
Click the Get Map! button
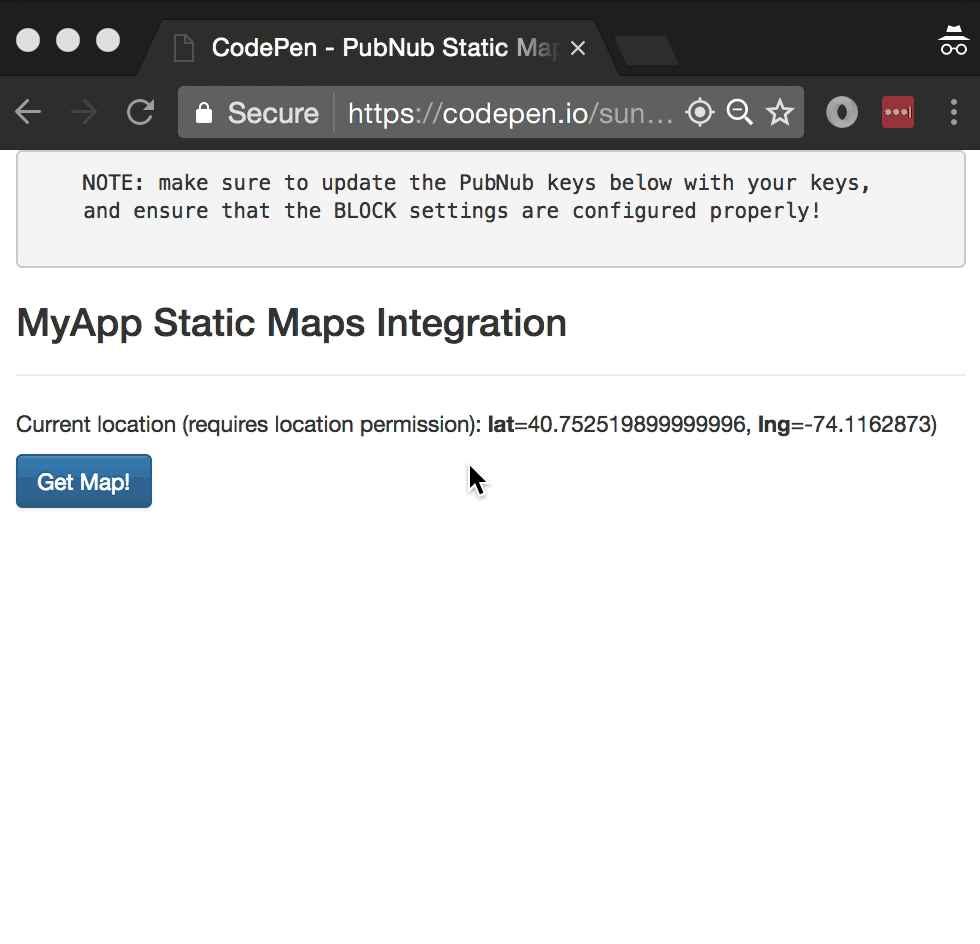[x=83, y=481]
